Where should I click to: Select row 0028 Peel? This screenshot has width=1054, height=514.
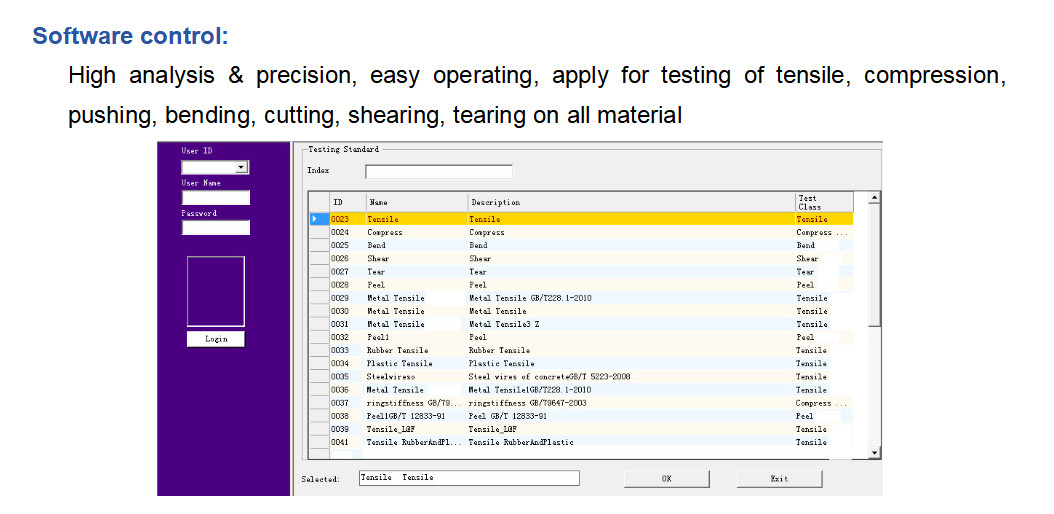tap(581, 285)
